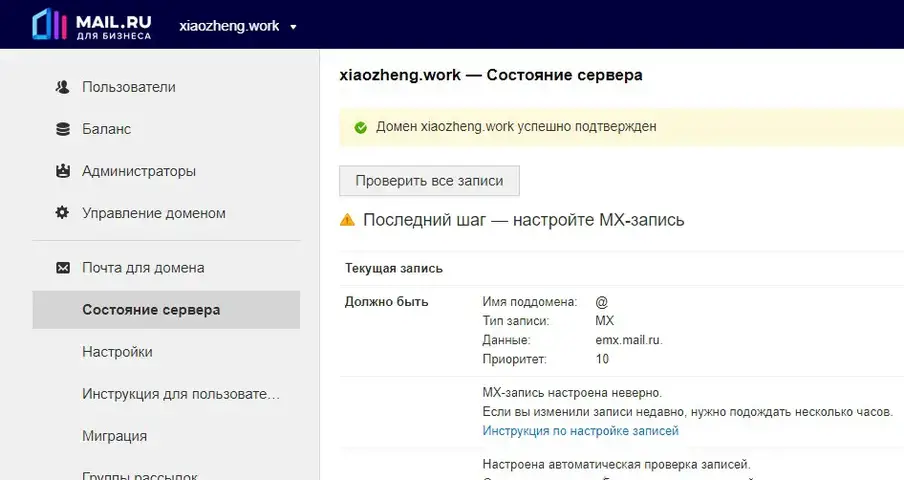Click the Проверить все записи button
Screen dimensions: 904x480
pos(429,181)
